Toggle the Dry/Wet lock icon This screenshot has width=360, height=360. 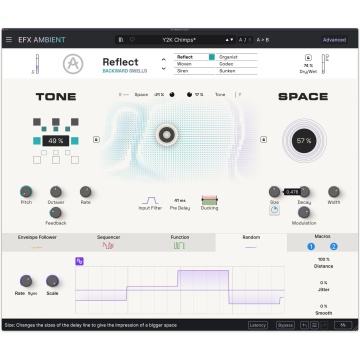pyautogui.click(x=308, y=57)
